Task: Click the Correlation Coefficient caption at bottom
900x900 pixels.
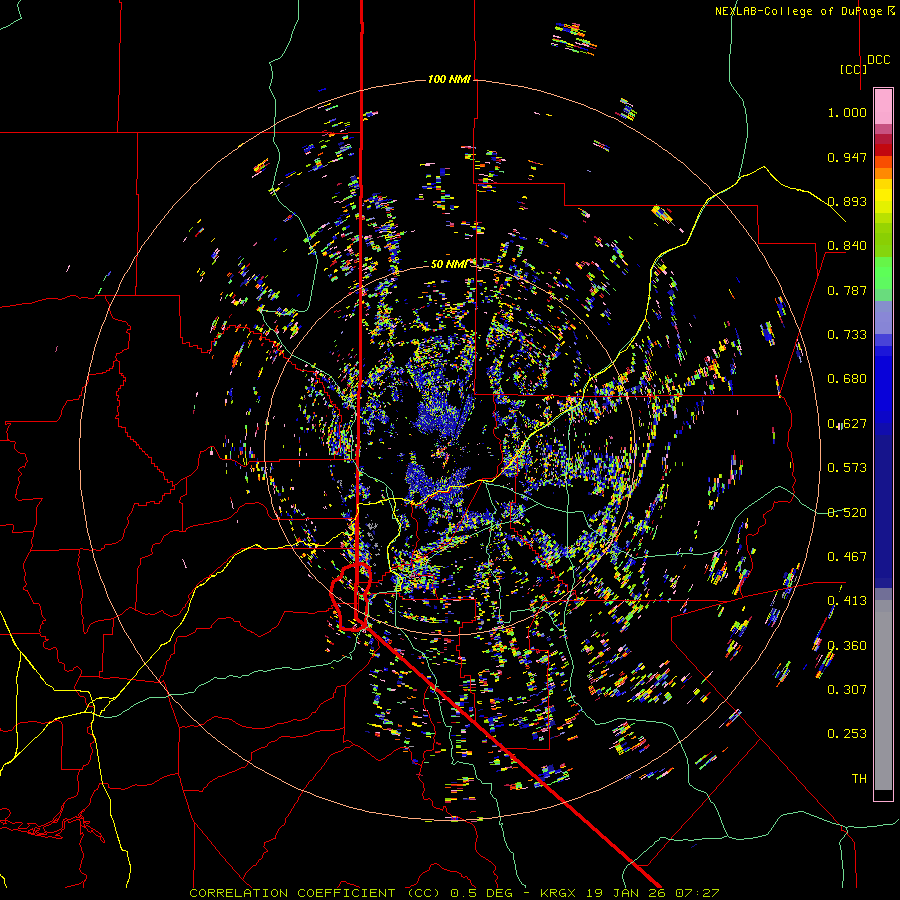Action: click(453, 893)
